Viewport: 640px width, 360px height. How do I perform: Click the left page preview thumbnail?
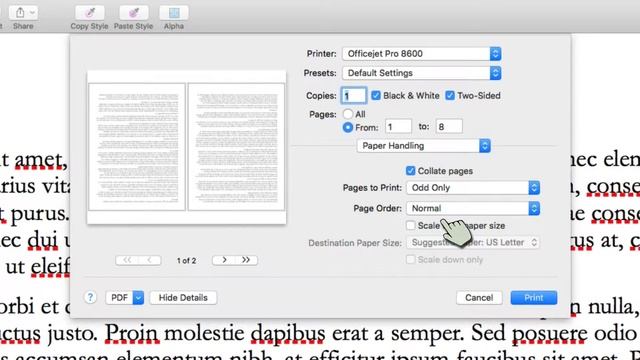137,147
